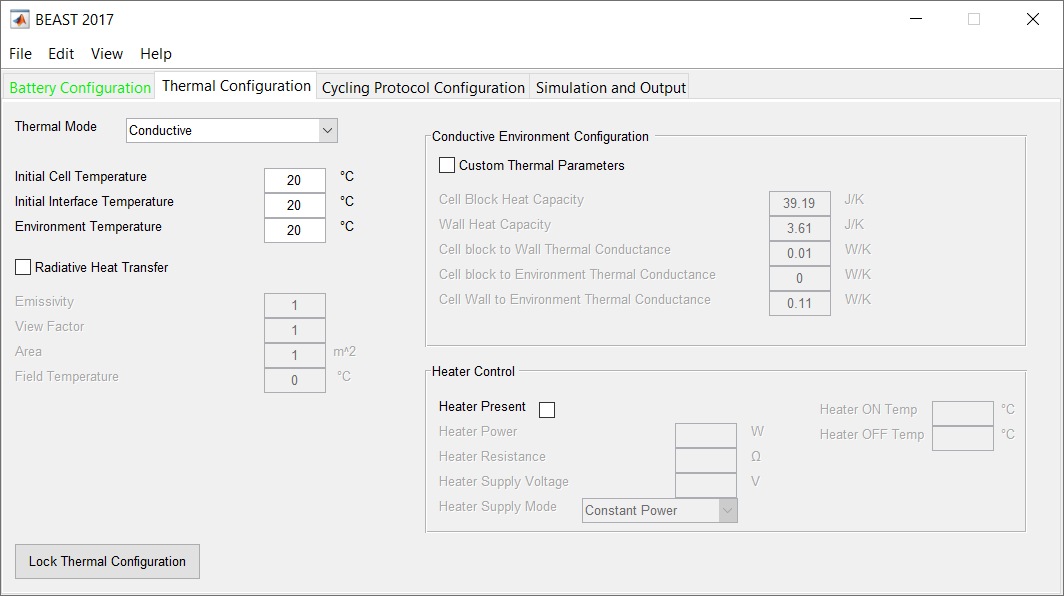Click the Environment Temperature input box
The image size is (1064, 596).
click(x=294, y=229)
